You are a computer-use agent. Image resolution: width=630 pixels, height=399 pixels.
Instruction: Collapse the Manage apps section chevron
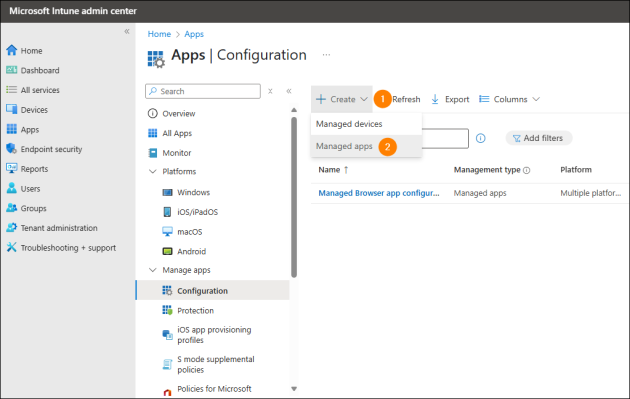[153, 270]
